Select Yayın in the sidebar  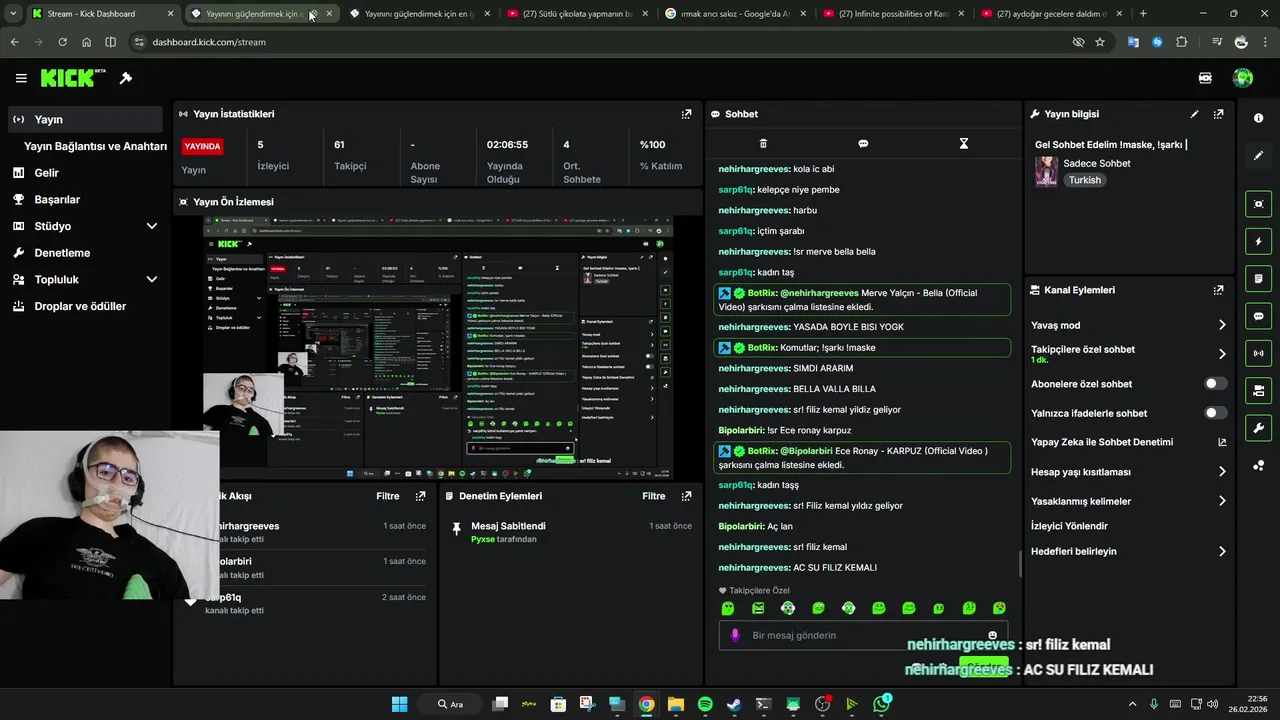coord(85,119)
